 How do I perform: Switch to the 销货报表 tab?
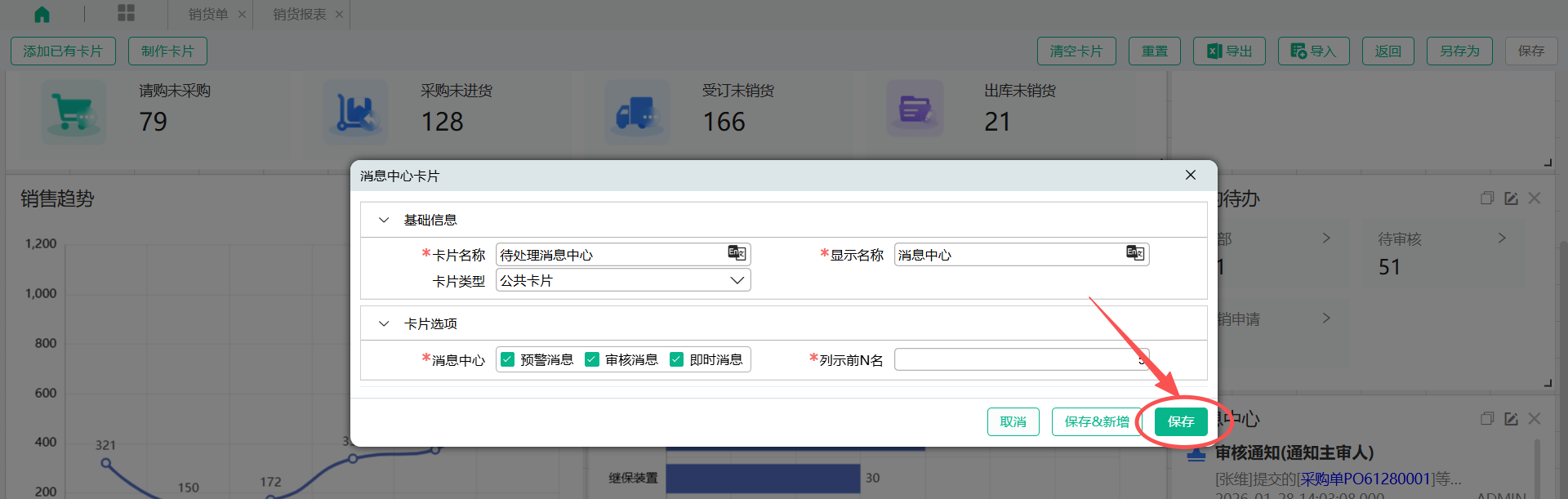click(299, 14)
